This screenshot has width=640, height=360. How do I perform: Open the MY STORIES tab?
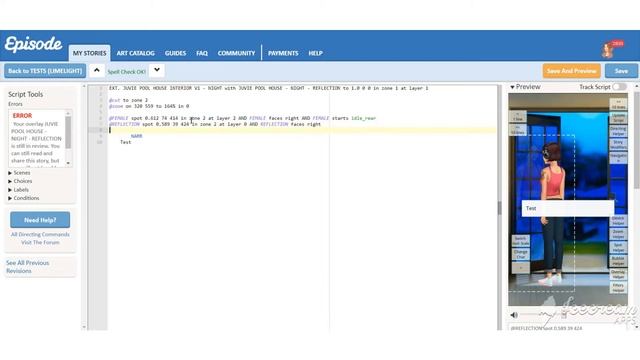pos(89,53)
